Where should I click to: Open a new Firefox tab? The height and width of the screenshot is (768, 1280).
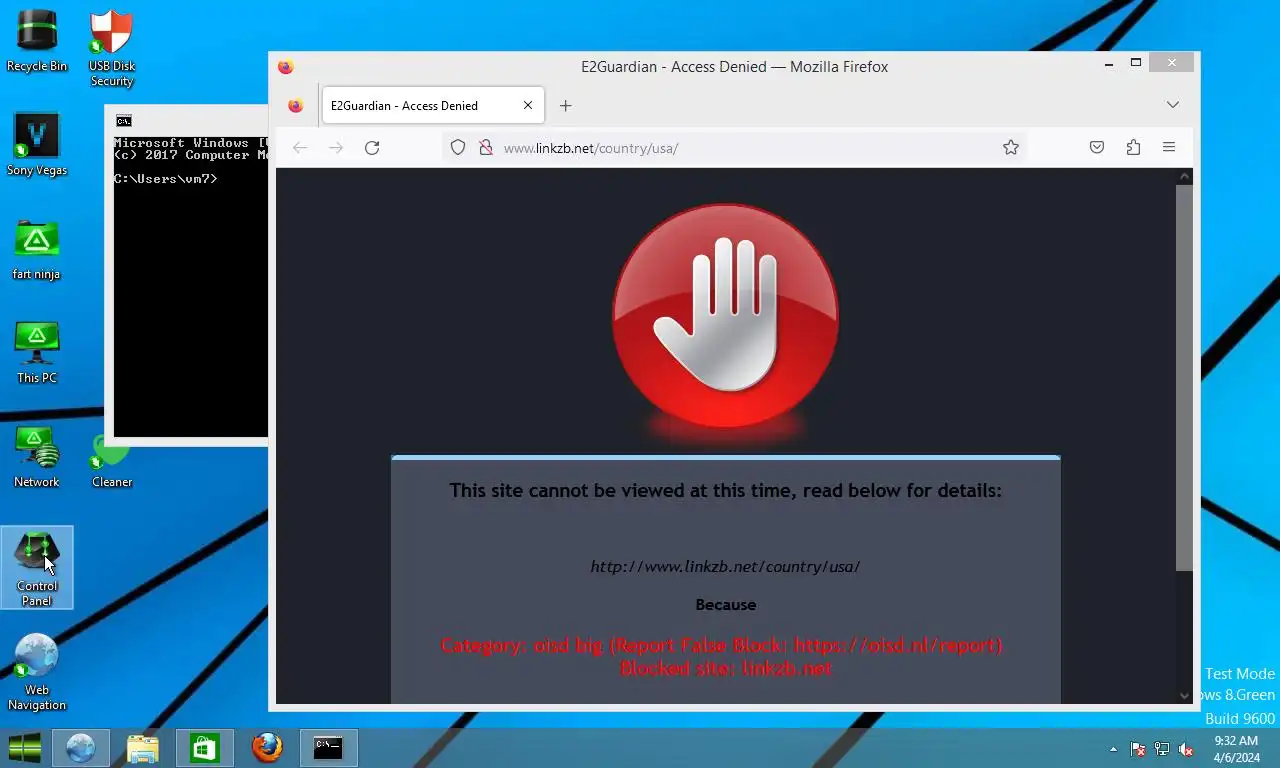point(565,106)
